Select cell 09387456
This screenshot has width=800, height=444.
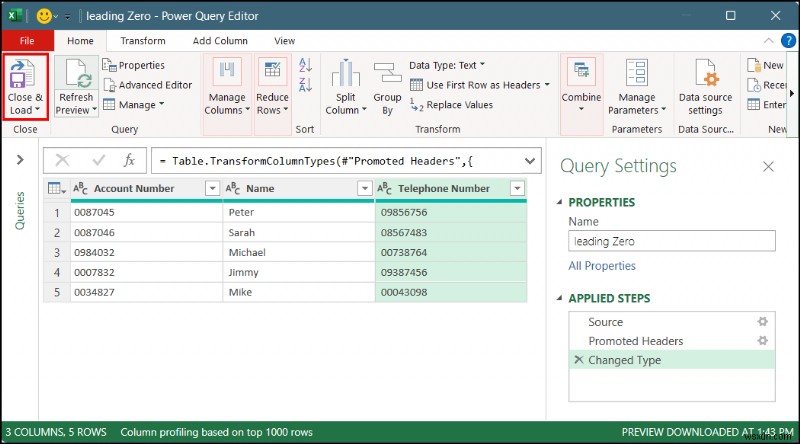pos(451,272)
